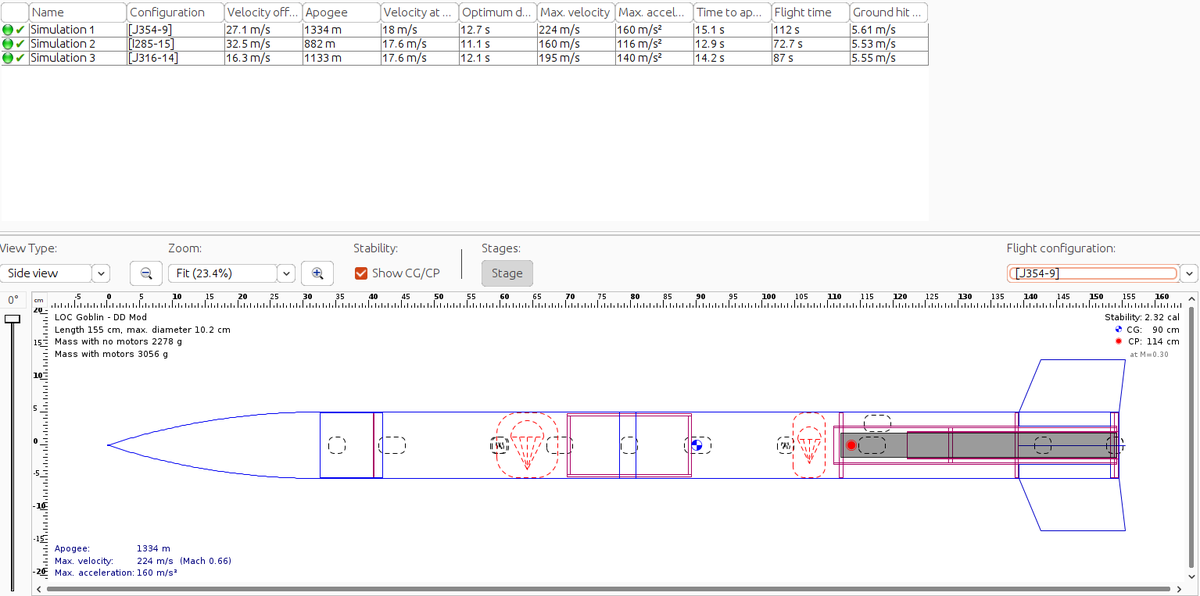Disable the Show CG/CP checkbox
1200x596 pixels.
click(x=361, y=272)
